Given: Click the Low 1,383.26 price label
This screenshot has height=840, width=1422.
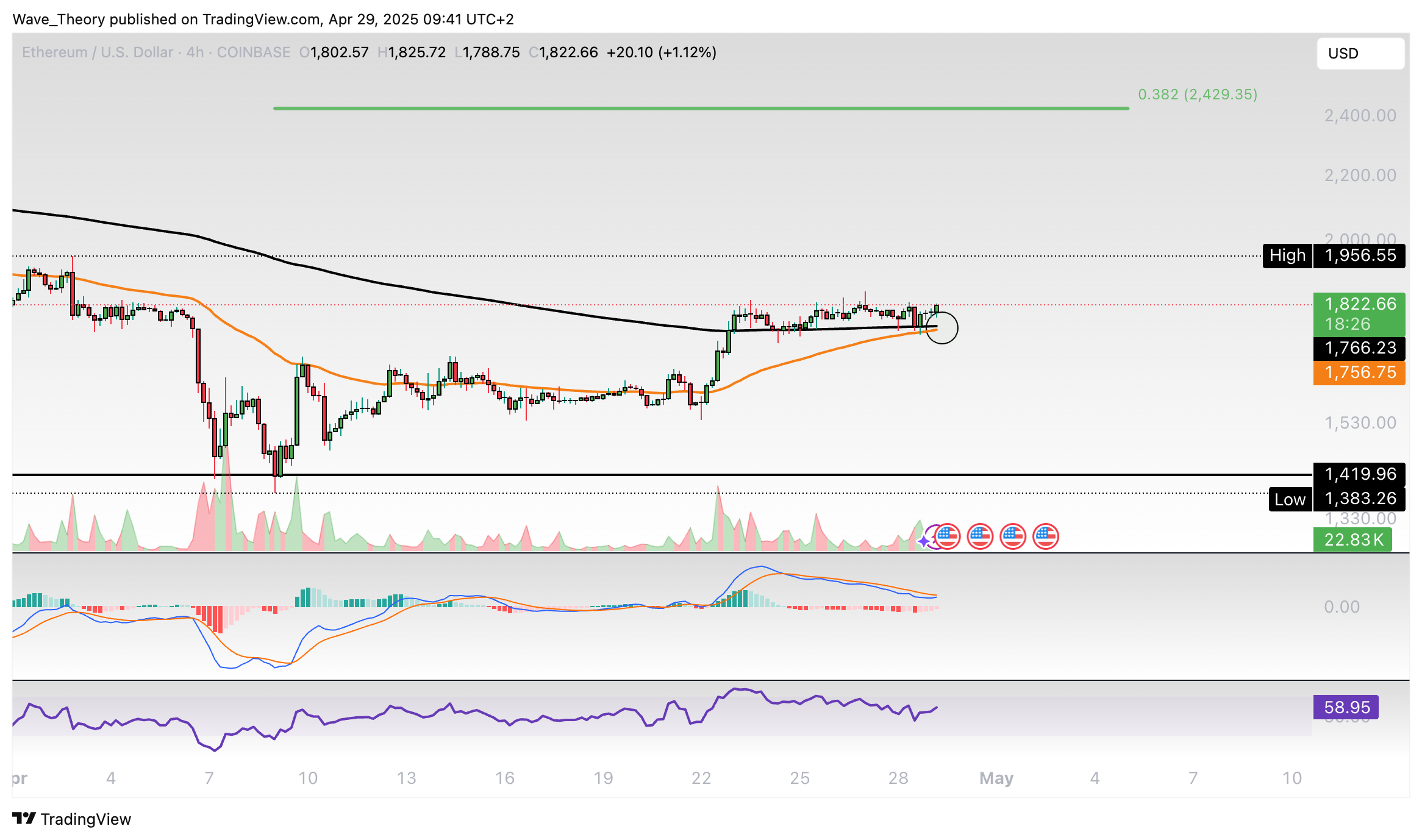Looking at the screenshot, I should [1337, 499].
